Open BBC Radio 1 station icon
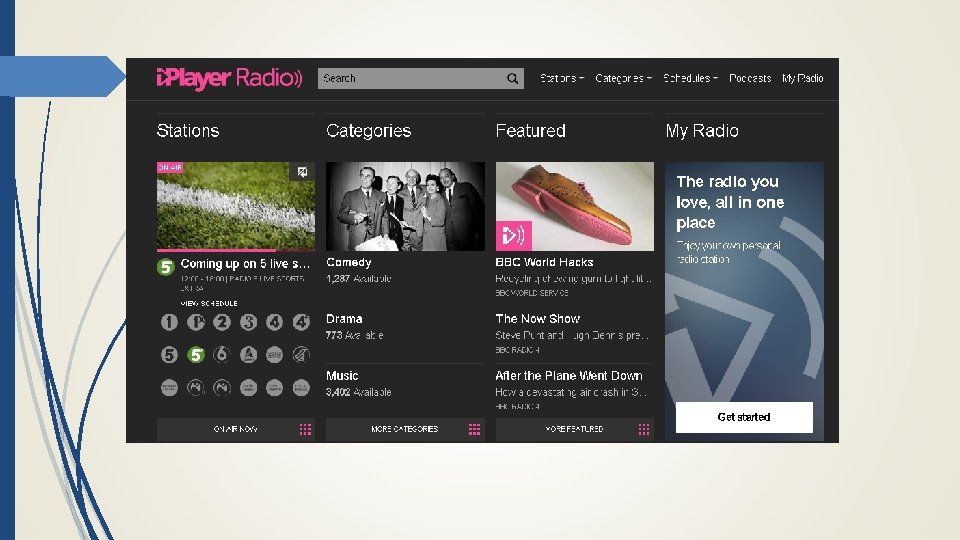960x540 pixels. click(170, 322)
